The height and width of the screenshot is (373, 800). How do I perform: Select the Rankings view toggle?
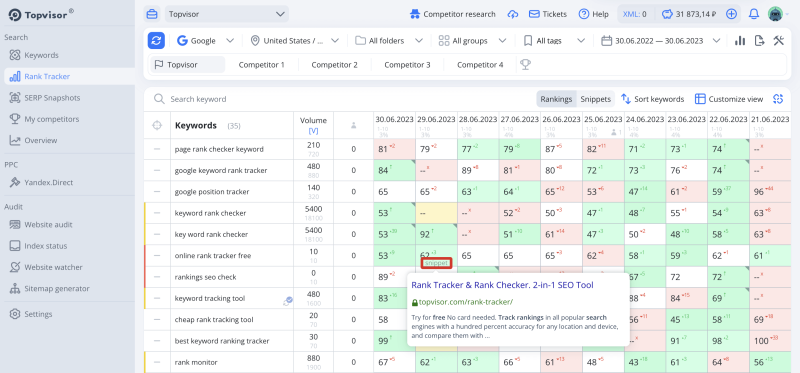click(556, 99)
